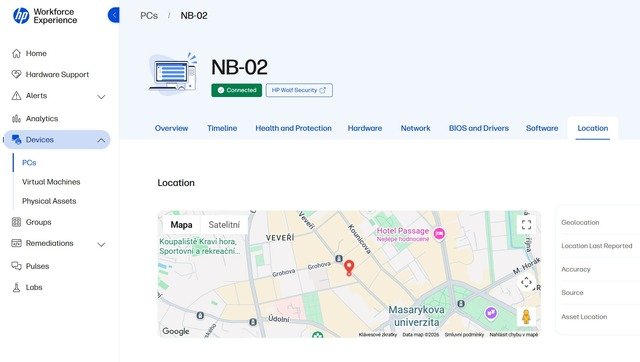Click the Connected status badge
Image resolution: width=640 pixels, height=362 pixels.
click(237, 90)
